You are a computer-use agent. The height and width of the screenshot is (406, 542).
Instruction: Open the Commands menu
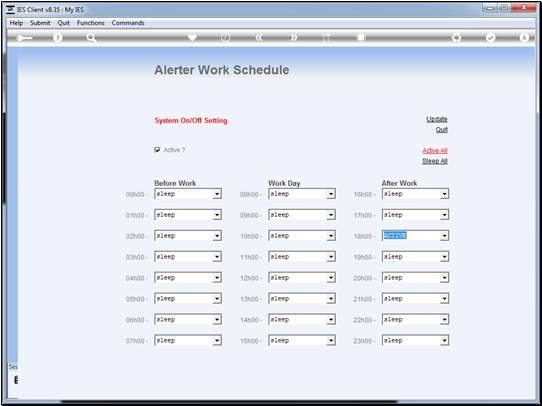[128, 23]
